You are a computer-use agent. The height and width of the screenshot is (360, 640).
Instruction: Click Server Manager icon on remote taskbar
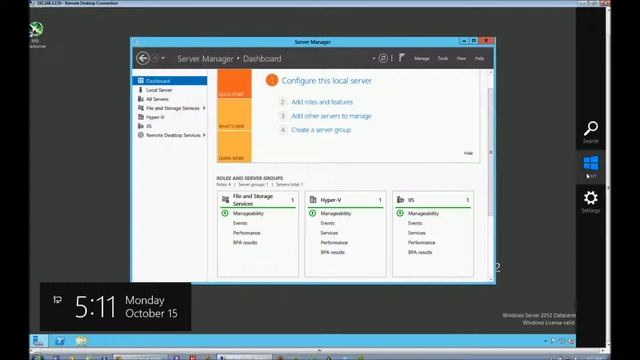pos(39,341)
